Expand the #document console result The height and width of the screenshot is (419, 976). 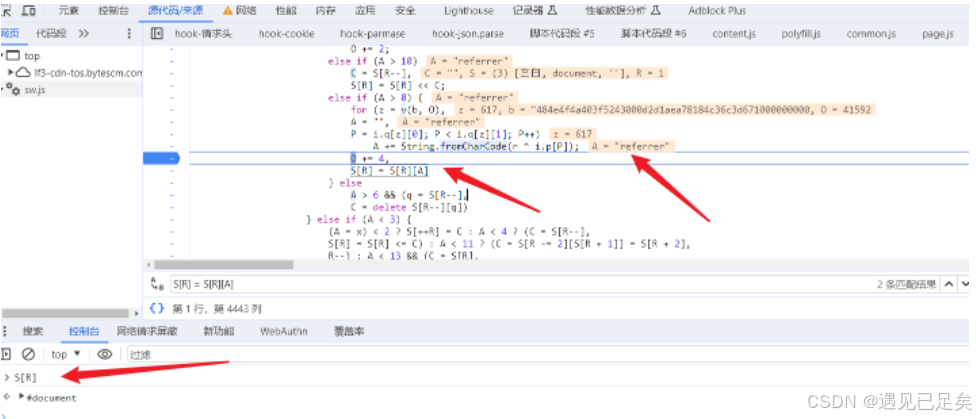[x=22, y=397]
